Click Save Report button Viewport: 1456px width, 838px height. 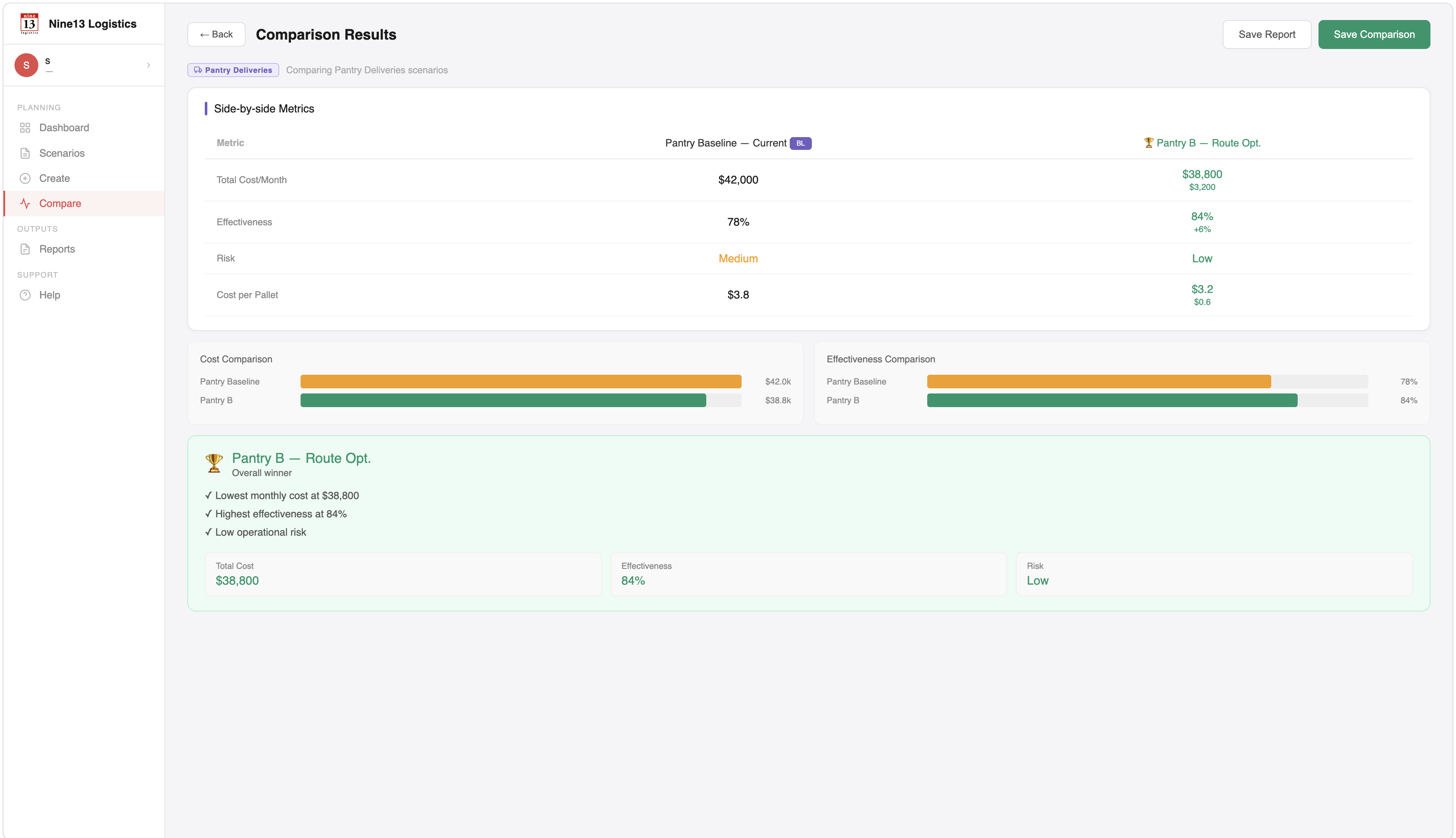tap(1267, 34)
